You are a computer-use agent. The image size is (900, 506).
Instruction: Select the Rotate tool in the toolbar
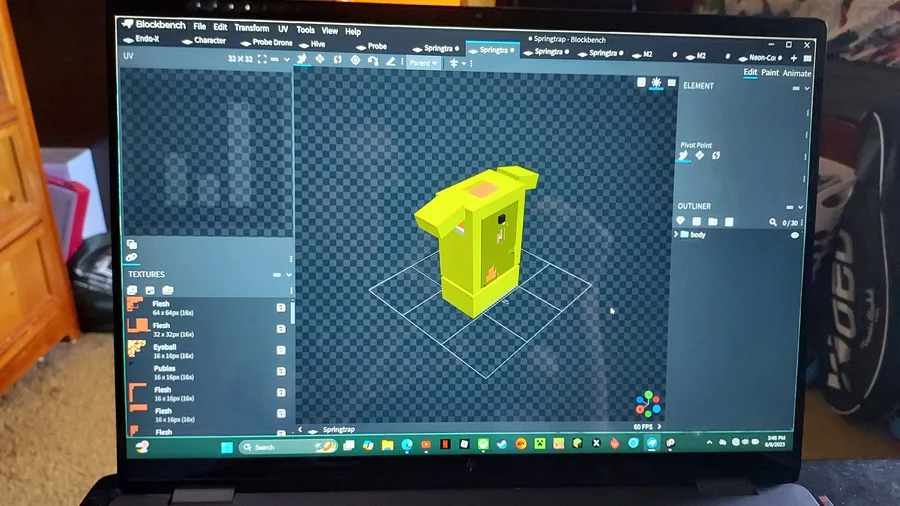click(338, 60)
